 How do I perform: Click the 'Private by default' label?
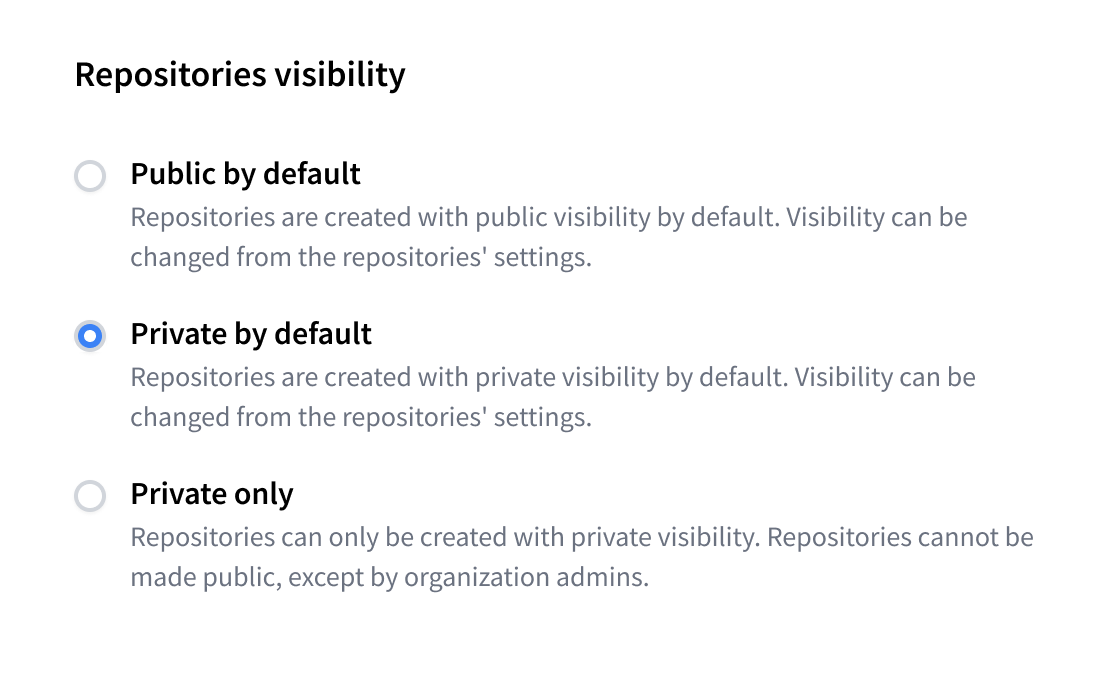[251, 334]
